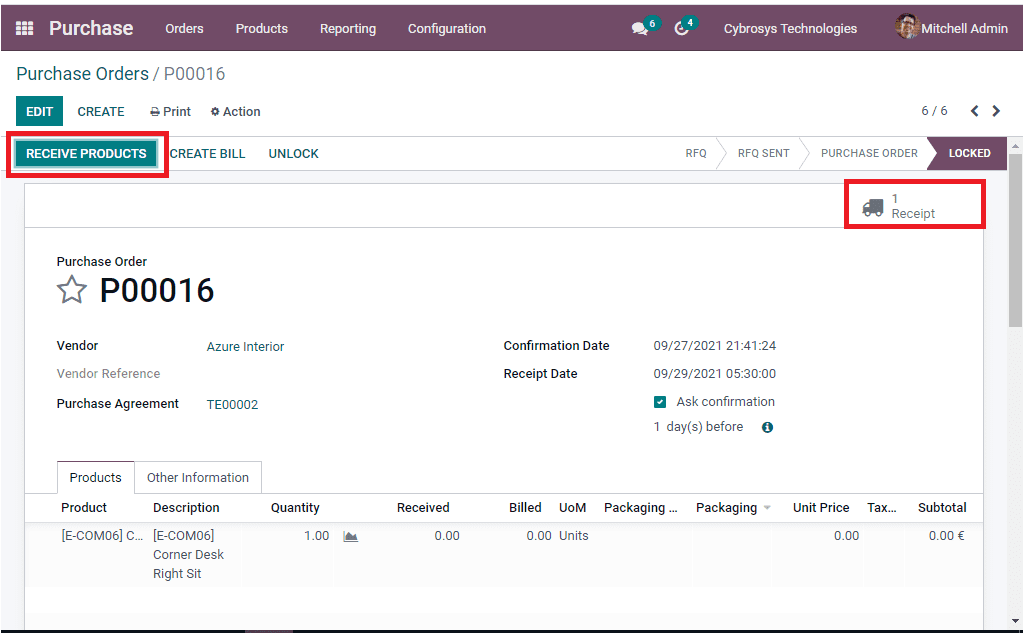Screen dimensions: 1024x634
Task: Open the Azure Interior vendor link
Action: [x=245, y=346]
